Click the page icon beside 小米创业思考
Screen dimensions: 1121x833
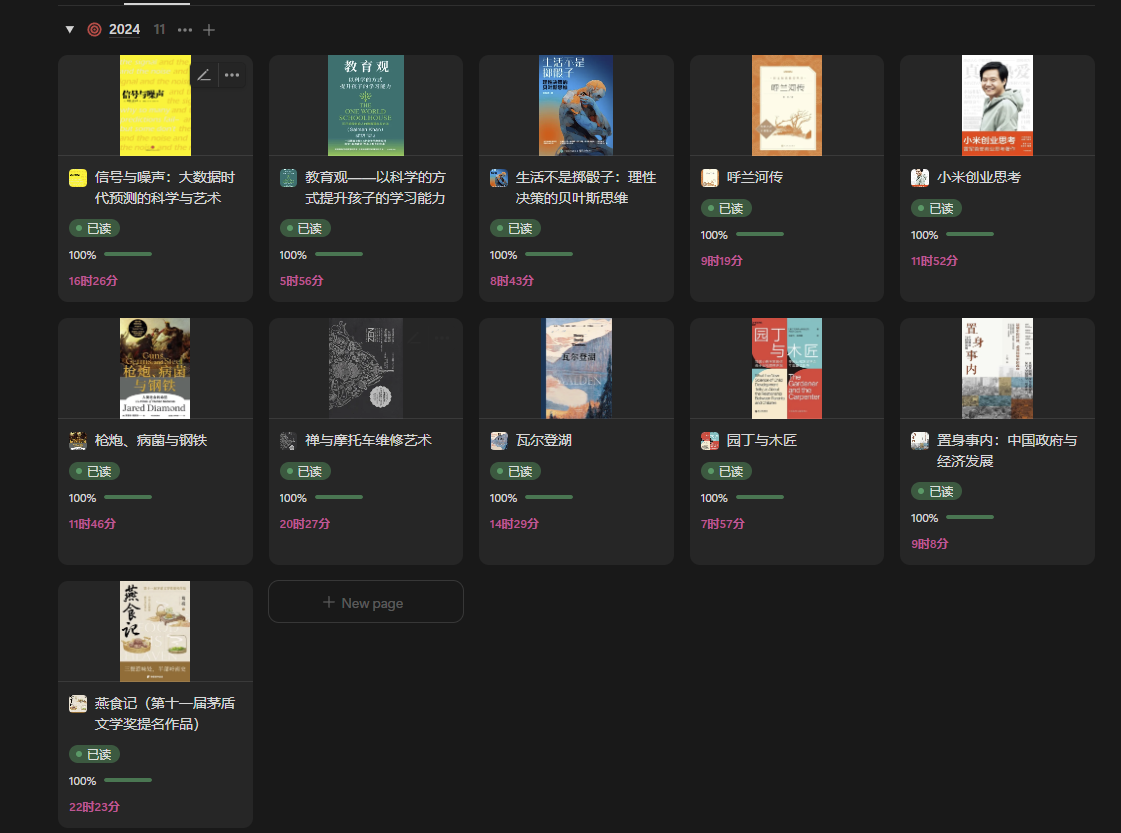(x=920, y=178)
